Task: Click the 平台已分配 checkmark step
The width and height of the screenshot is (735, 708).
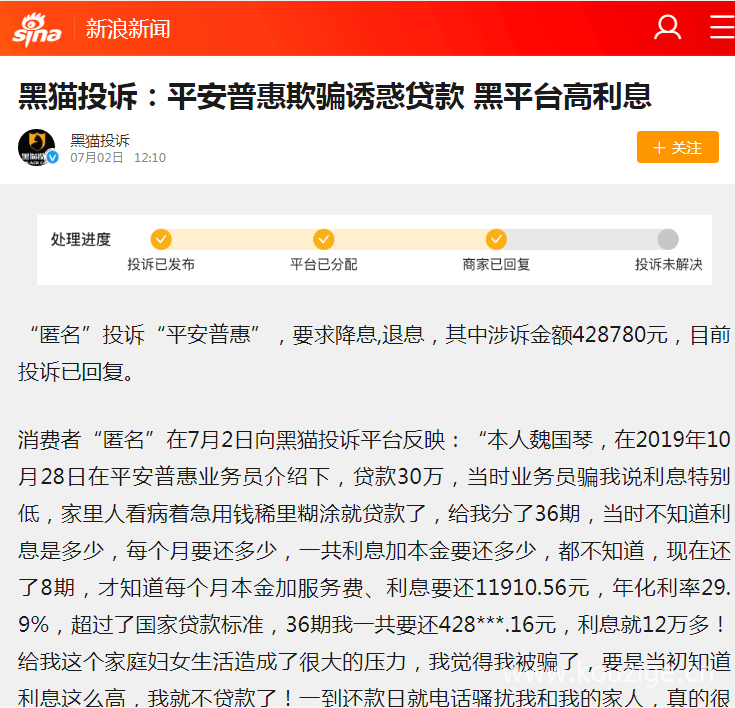Action: click(323, 239)
